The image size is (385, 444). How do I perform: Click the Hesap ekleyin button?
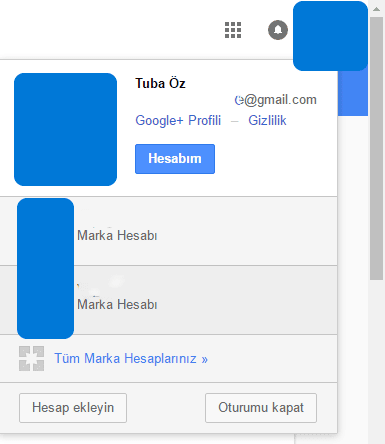(73, 408)
